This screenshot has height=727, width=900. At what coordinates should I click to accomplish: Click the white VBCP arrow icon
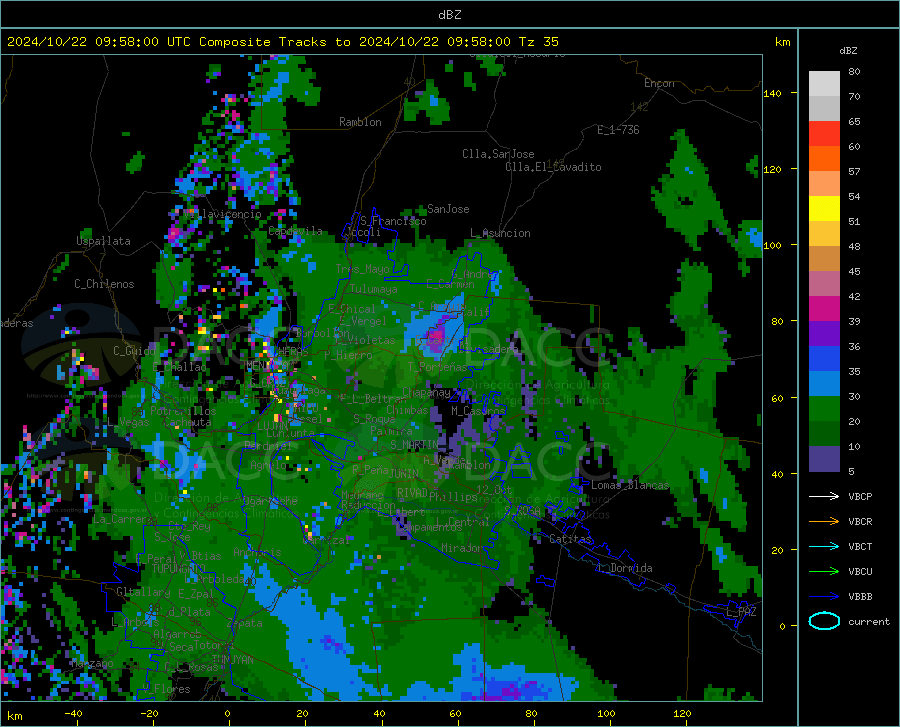coord(824,496)
